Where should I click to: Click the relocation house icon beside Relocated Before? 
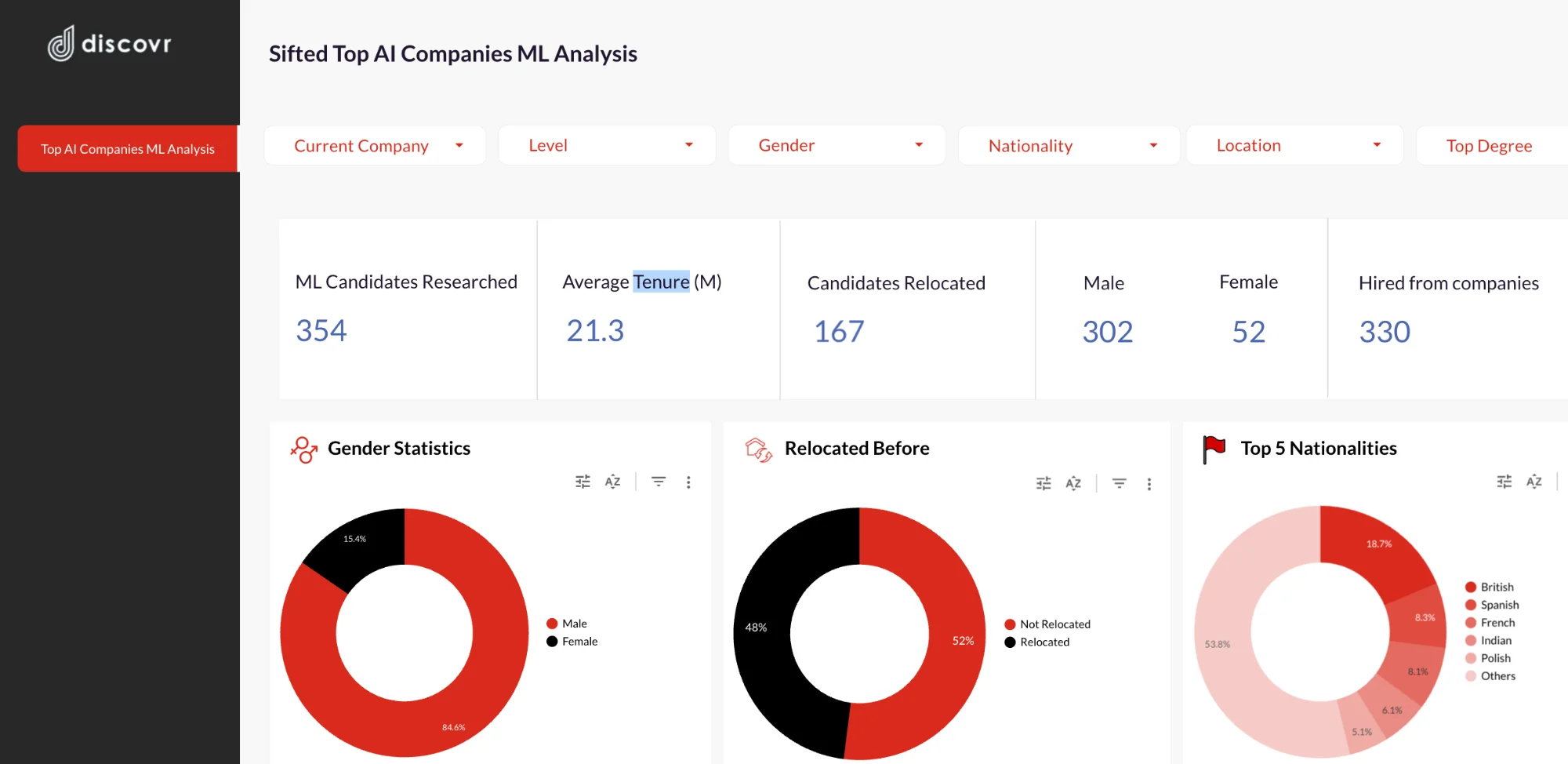pos(757,447)
